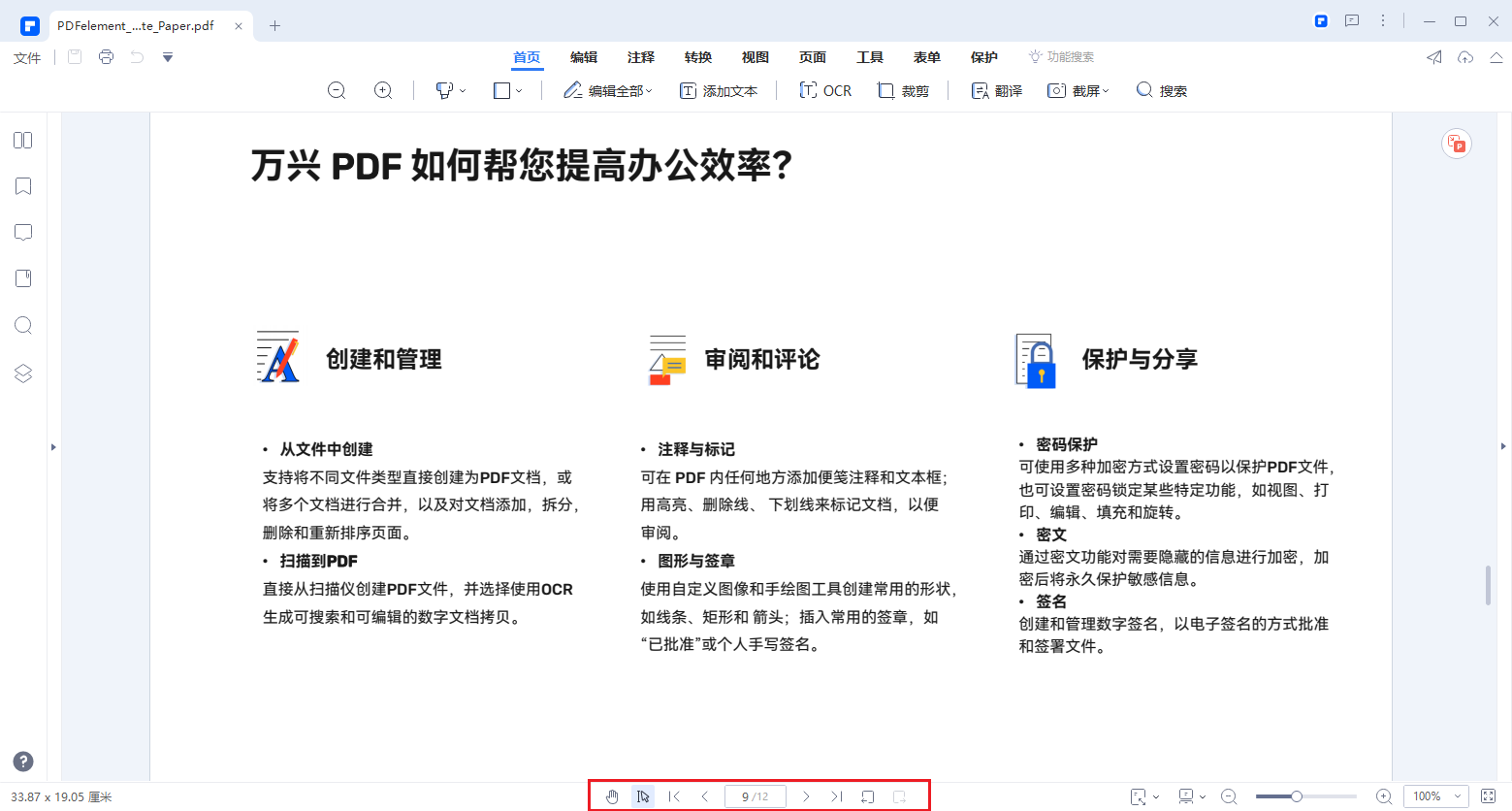The width and height of the screenshot is (1512, 811).
Task: Switch to the 保护 ribbon tab
Action: pyautogui.click(x=983, y=56)
